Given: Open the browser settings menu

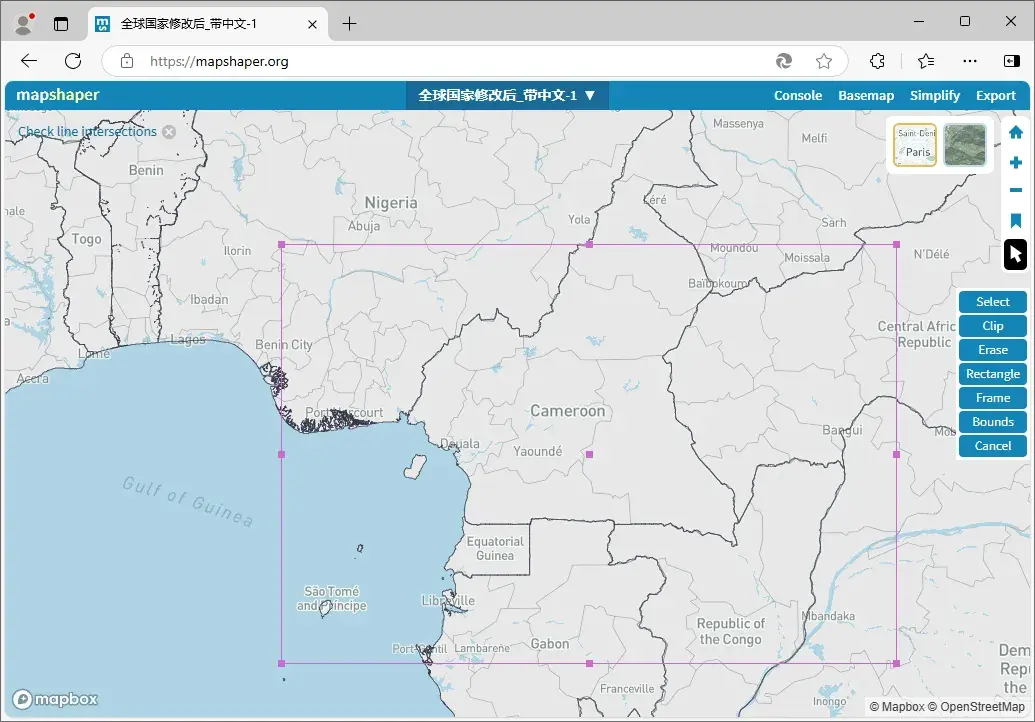Looking at the screenshot, I should [x=969, y=61].
